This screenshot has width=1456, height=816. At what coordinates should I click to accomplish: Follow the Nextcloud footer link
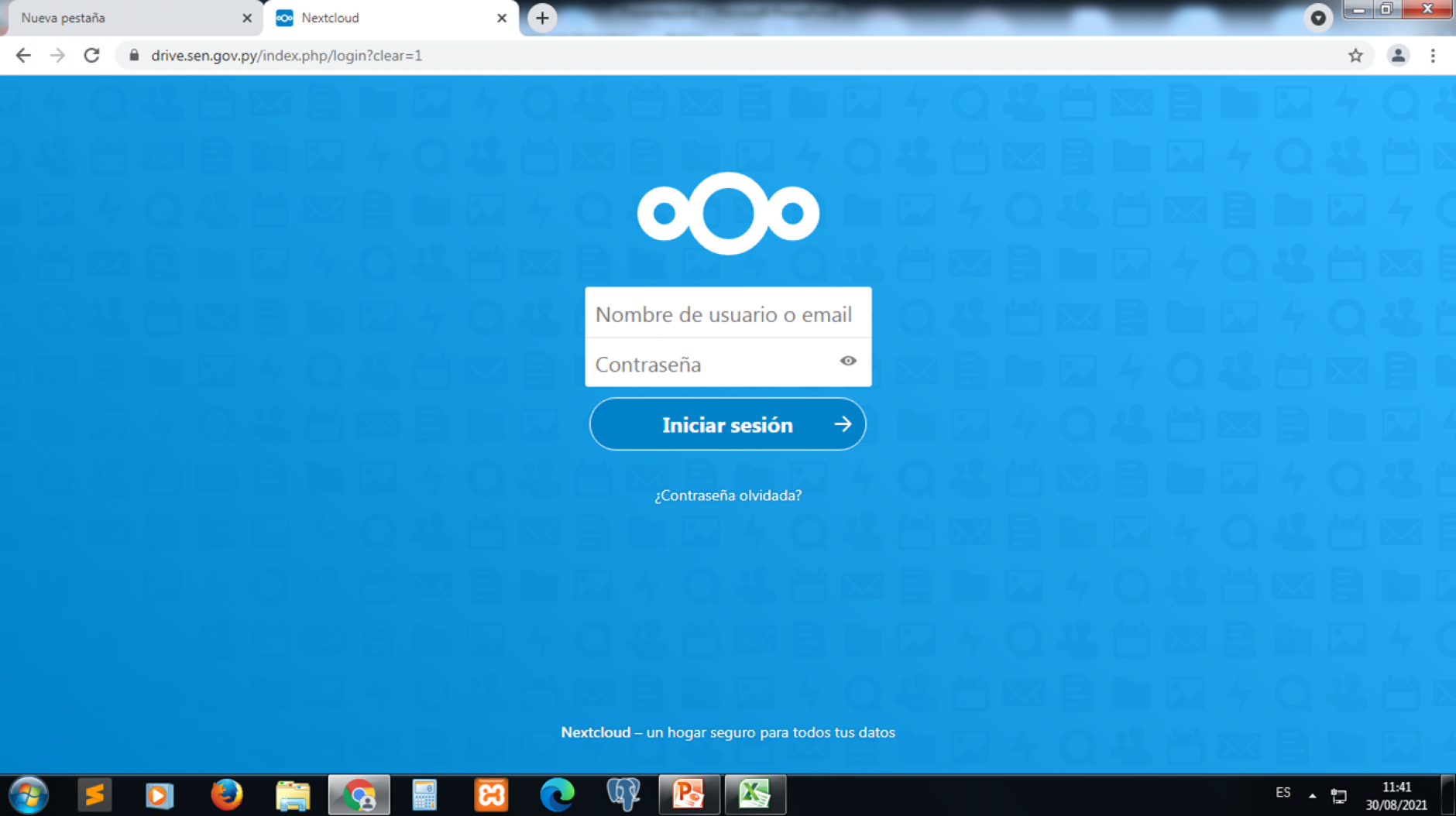pyautogui.click(x=596, y=732)
